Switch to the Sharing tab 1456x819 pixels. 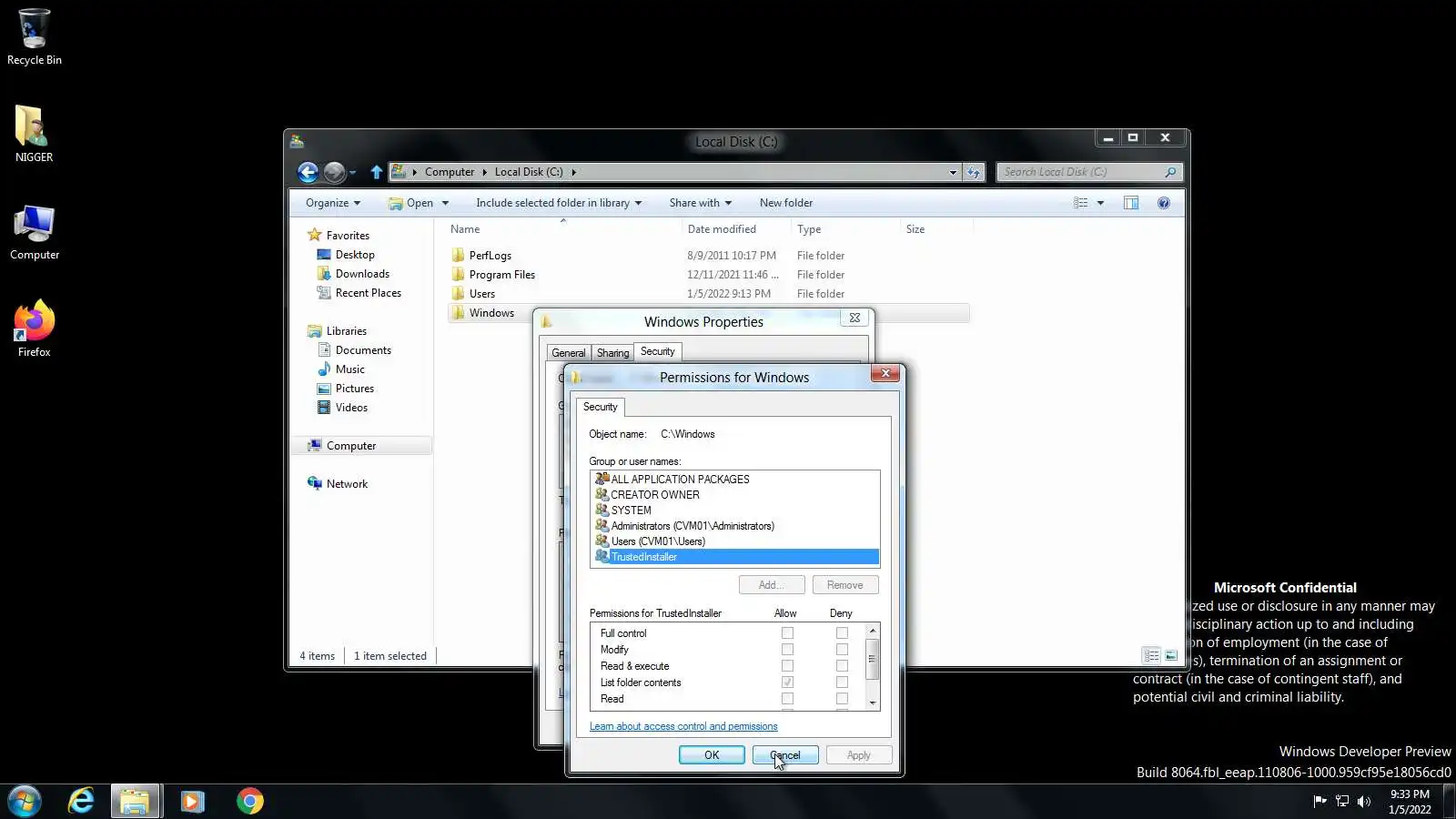tap(612, 353)
